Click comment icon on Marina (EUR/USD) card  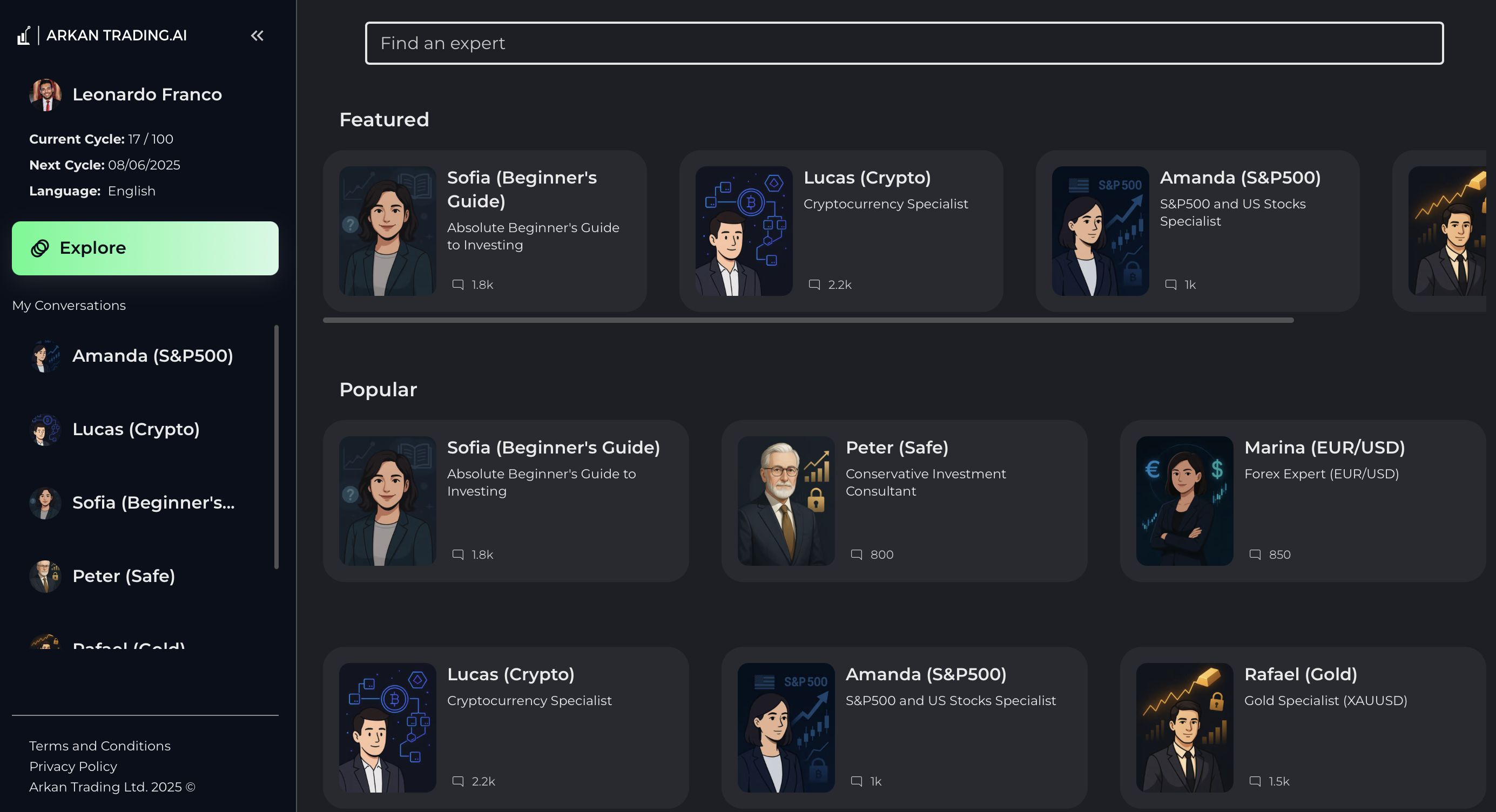coord(1255,554)
